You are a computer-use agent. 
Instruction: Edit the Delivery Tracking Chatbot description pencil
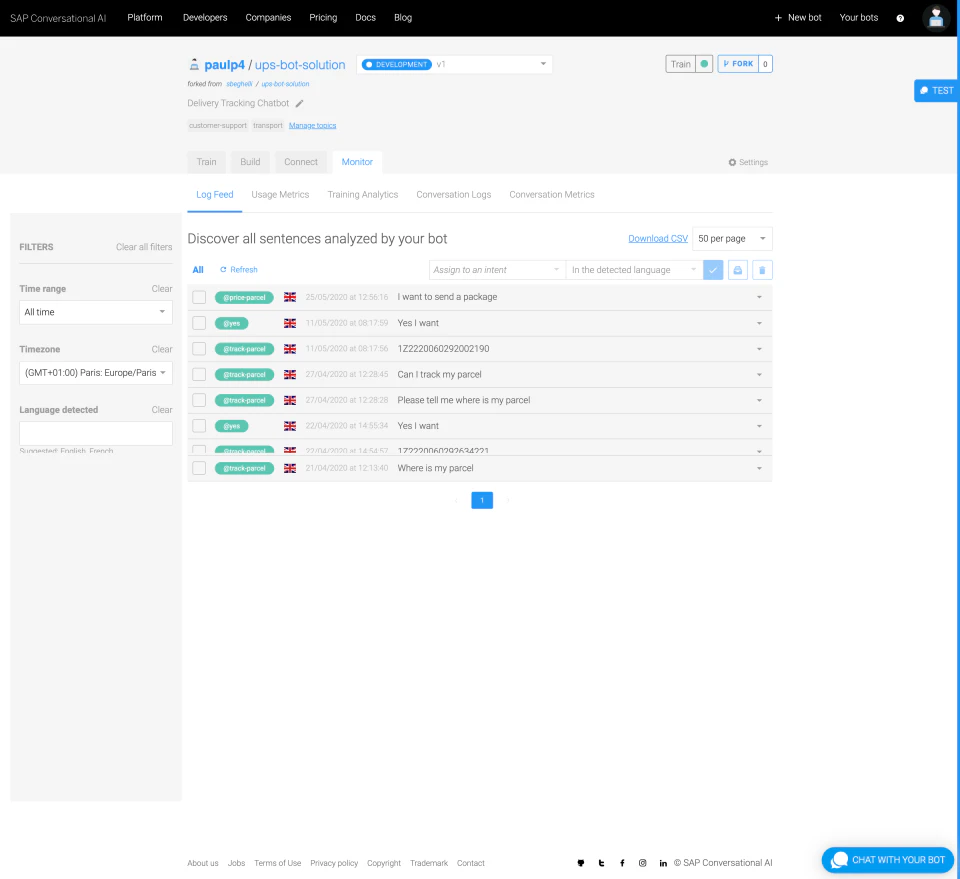300,103
